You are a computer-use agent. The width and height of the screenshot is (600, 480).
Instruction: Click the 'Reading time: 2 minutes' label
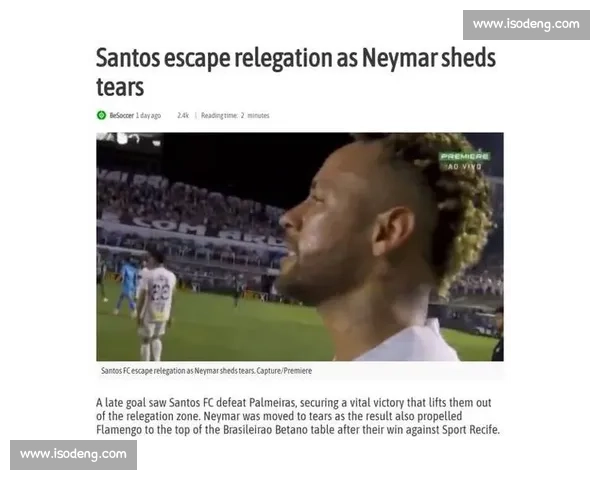[235, 115]
